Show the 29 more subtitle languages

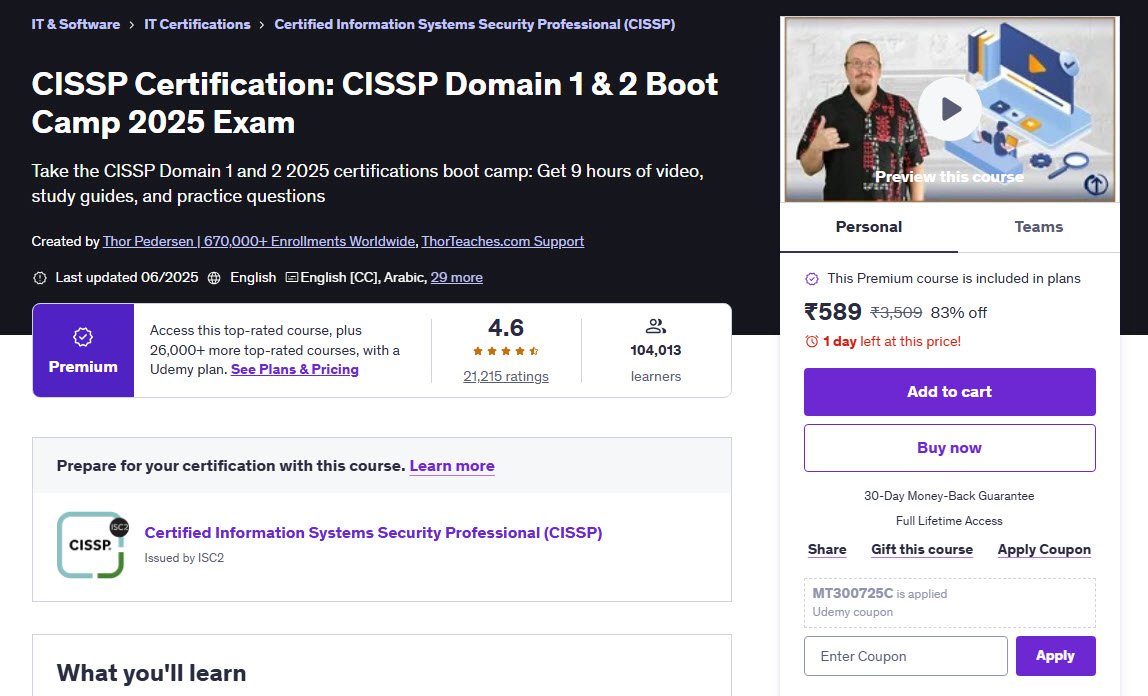[x=456, y=277]
